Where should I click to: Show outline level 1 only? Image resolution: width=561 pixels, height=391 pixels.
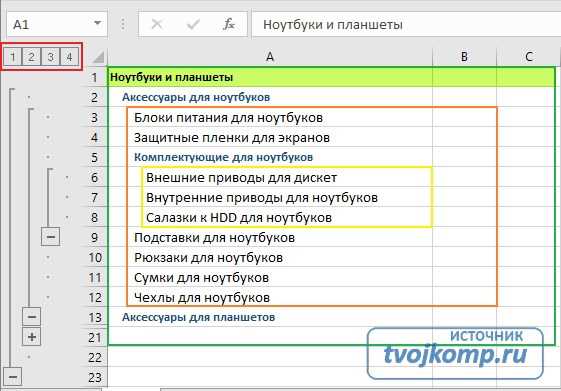(13, 57)
